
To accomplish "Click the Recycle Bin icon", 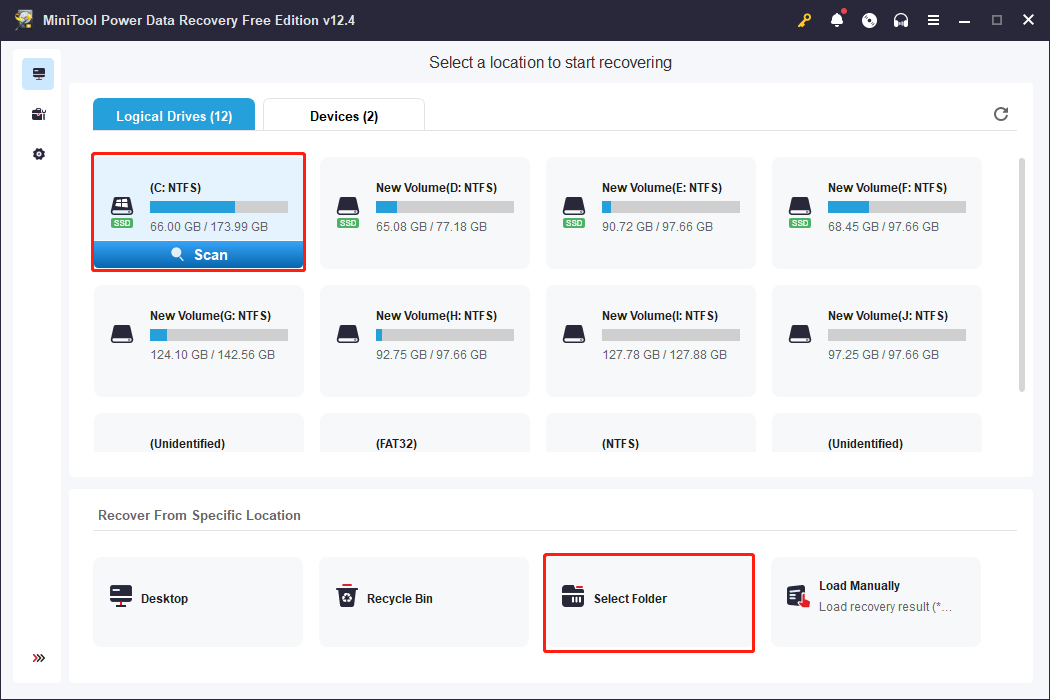I will pos(347,596).
